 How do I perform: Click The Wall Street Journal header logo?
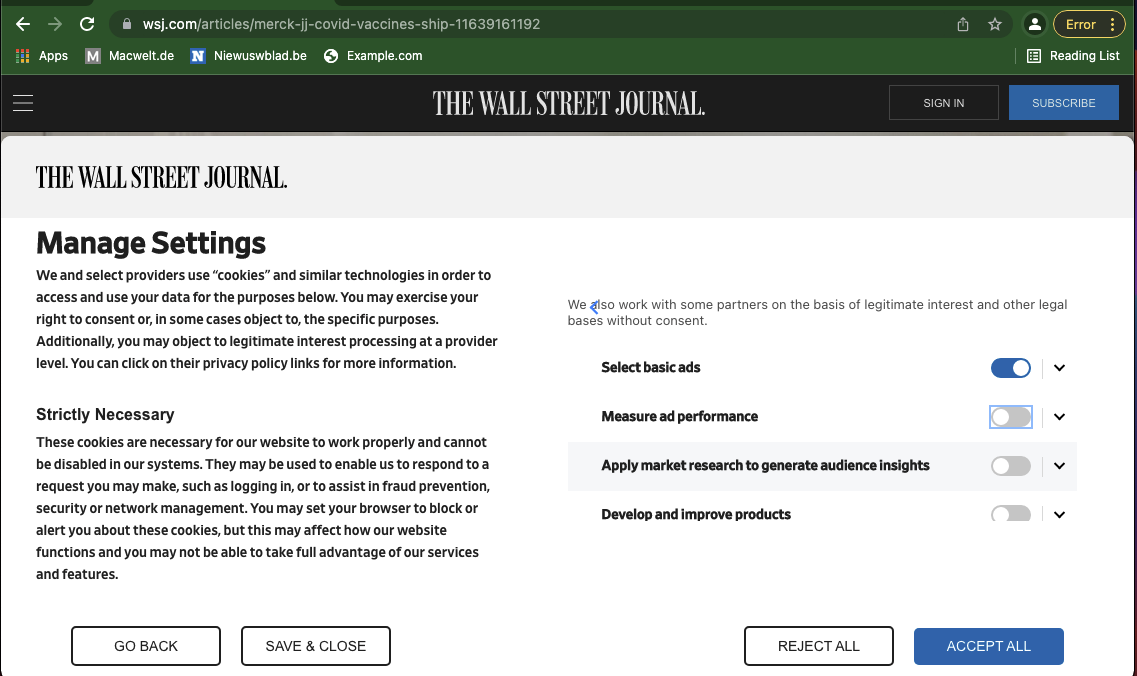(568, 103)
